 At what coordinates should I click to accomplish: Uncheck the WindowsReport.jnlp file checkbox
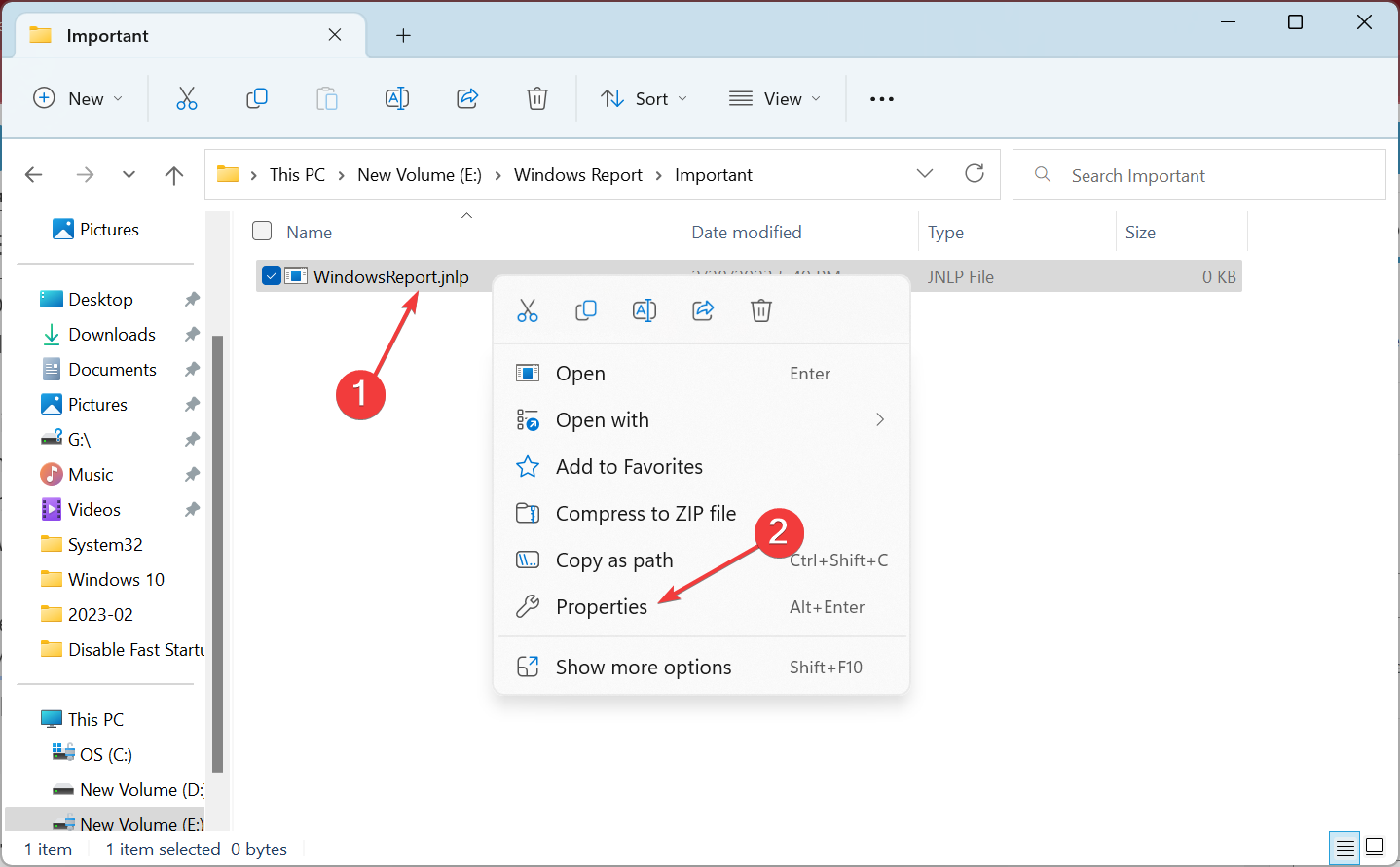[x=272, y=275]
